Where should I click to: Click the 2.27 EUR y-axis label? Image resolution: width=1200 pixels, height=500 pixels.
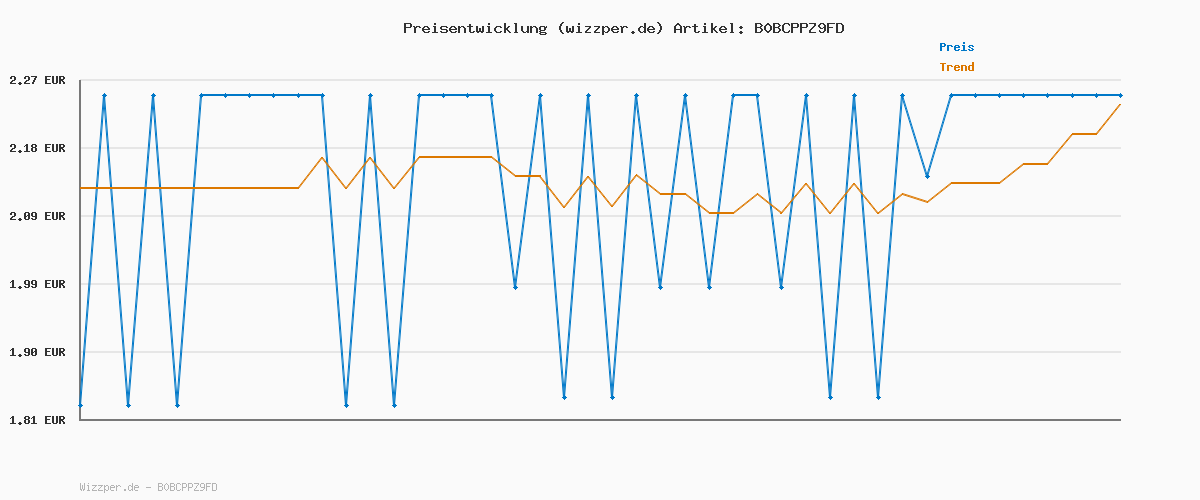(x=37, y=80)
